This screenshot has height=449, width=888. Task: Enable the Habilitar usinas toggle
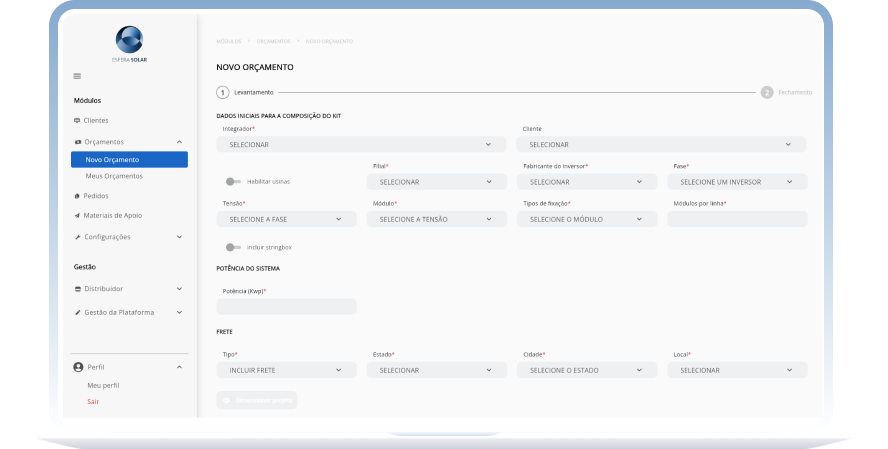pyautogui.click(x=233, y=182)
